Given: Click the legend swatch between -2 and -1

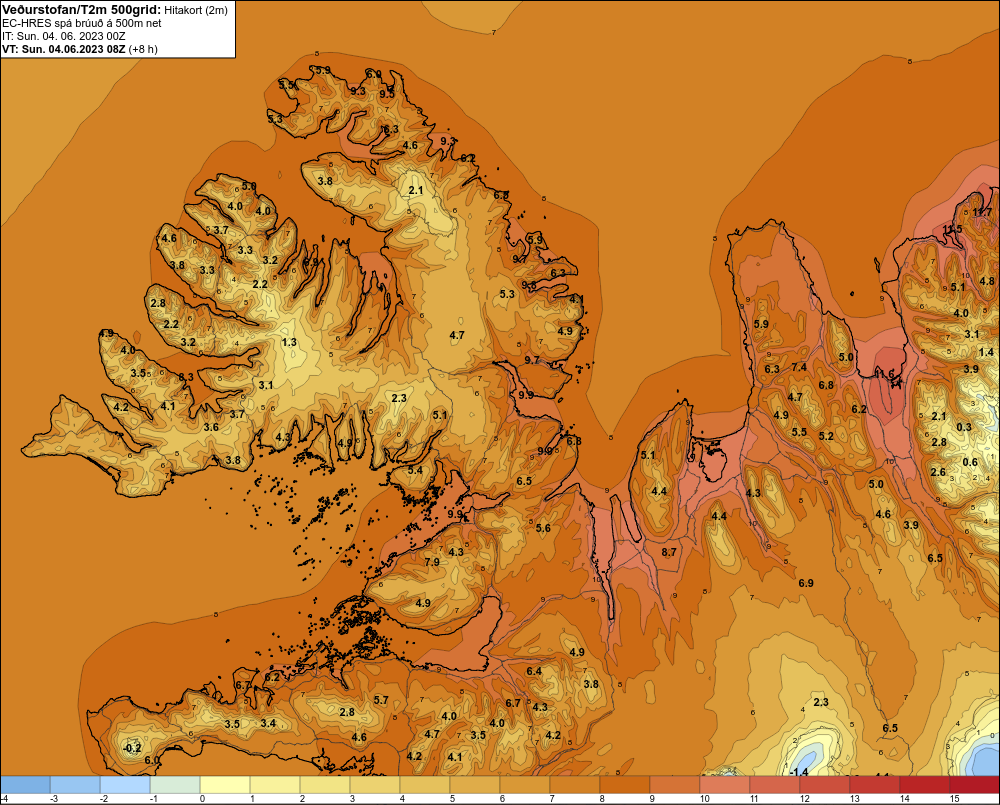Looking at the screenshot, I should pos(126,784).
